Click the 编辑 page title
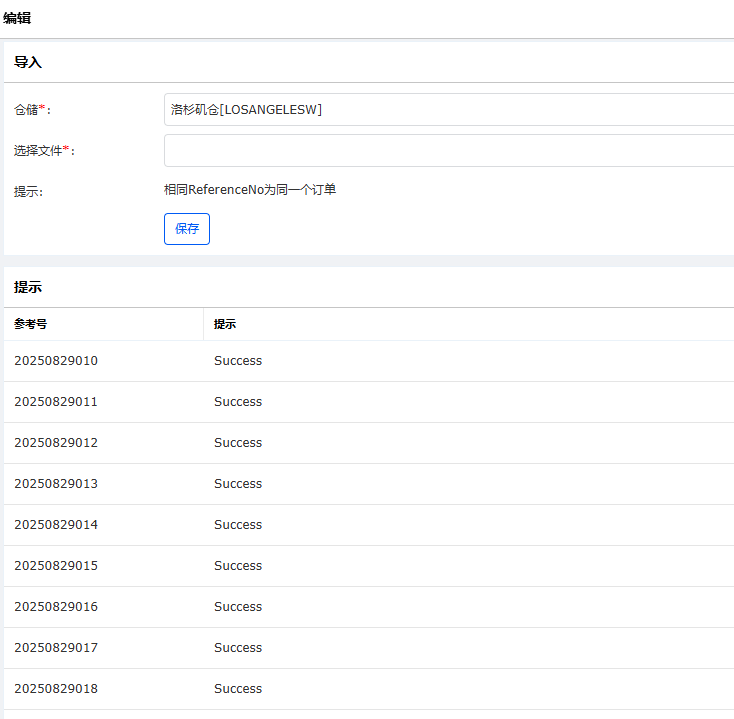 pyautogui.click(x=18, y=18)
